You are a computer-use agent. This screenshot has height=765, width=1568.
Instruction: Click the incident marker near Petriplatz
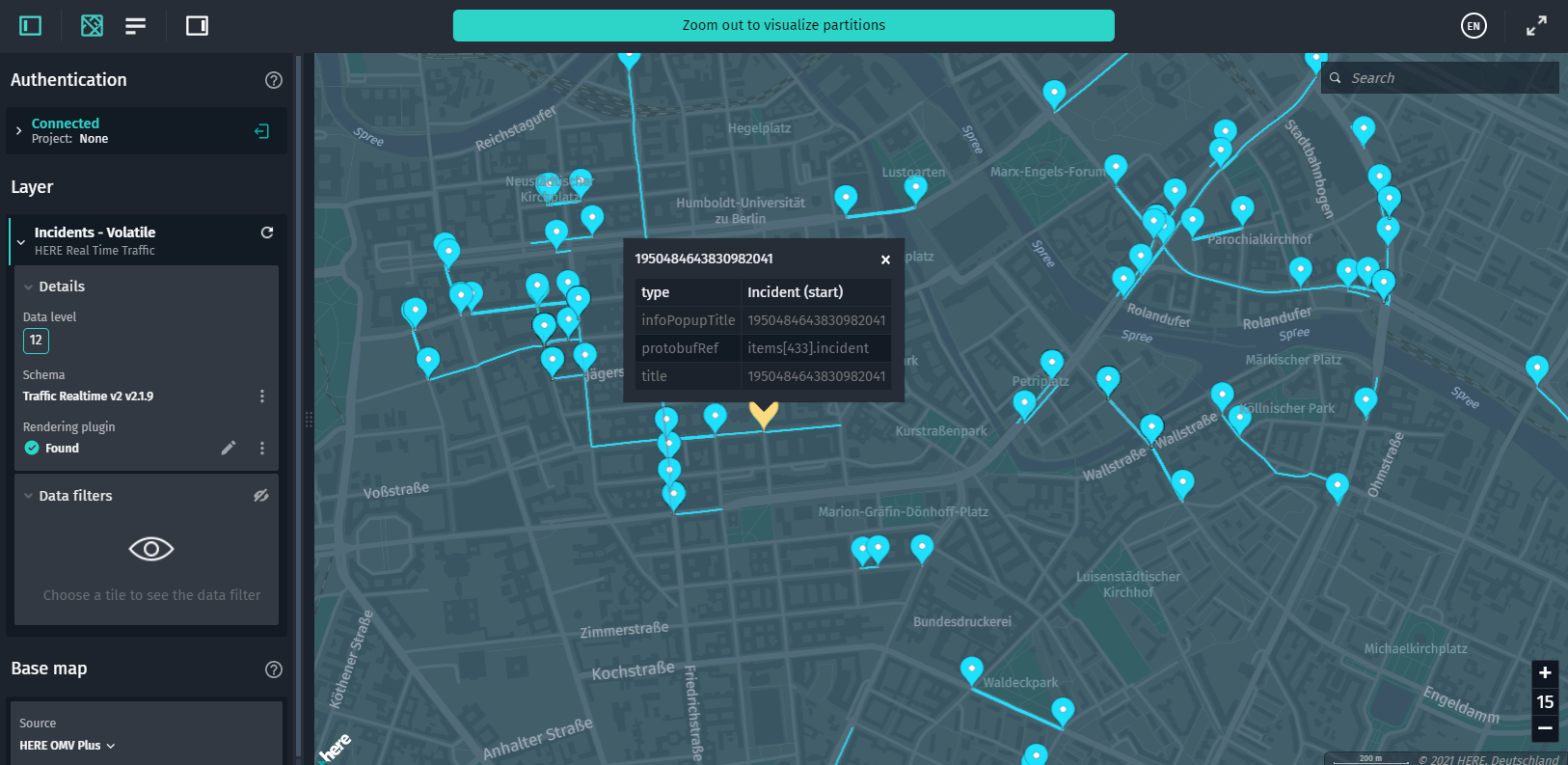1052,363
